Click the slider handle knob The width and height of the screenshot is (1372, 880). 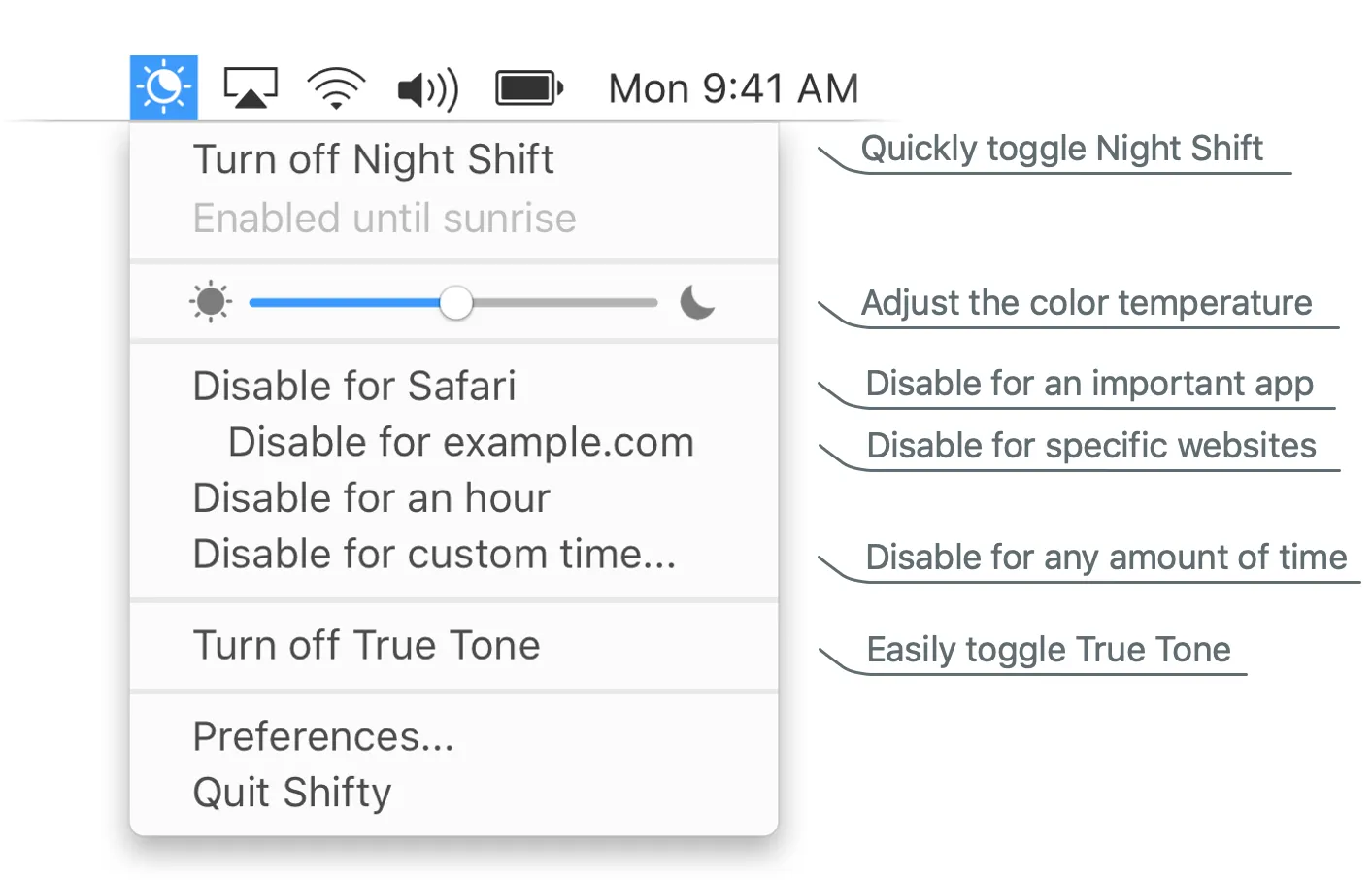pos(455,303)
